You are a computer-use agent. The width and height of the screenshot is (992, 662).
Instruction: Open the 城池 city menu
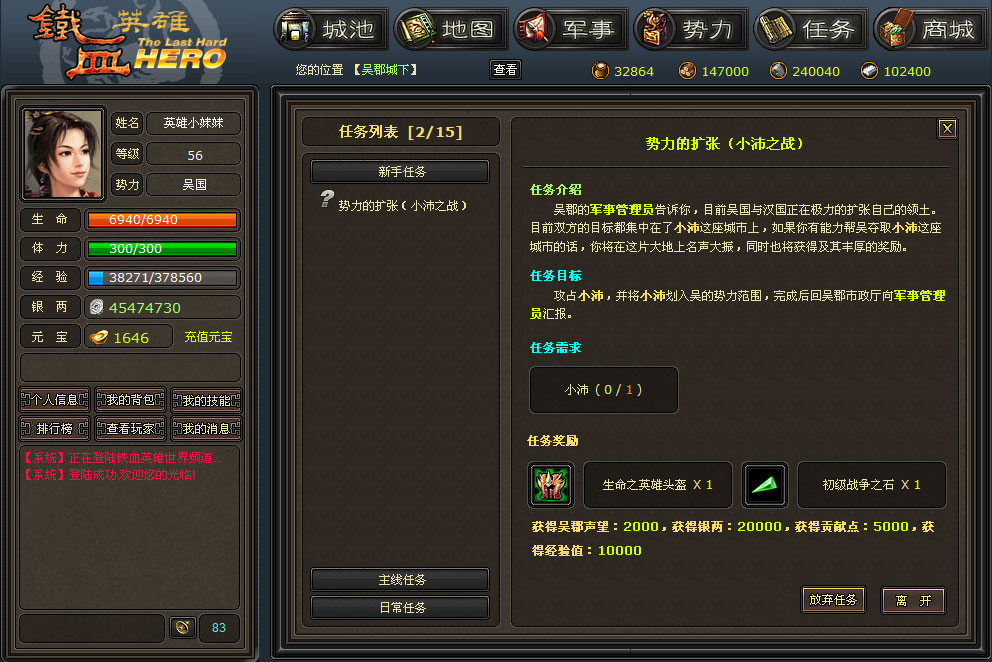tap(331, 29)
